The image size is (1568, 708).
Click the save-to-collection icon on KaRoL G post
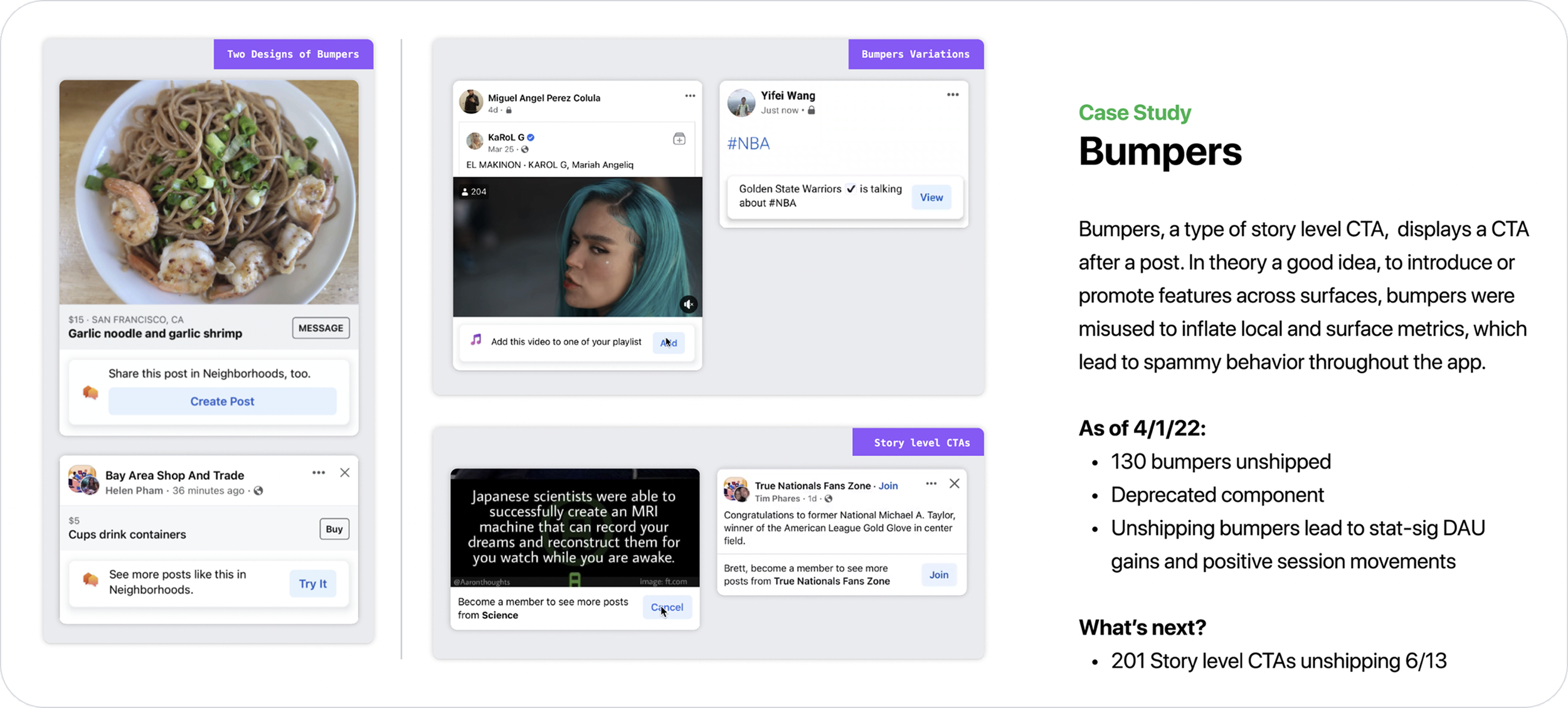tap(679, 139)
